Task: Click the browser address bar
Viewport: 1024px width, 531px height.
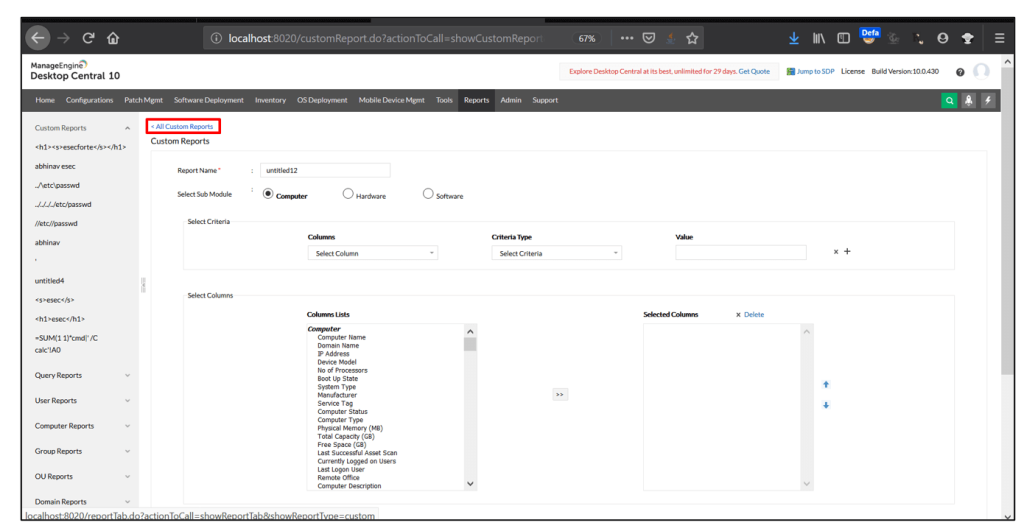Action: [389, 39]
